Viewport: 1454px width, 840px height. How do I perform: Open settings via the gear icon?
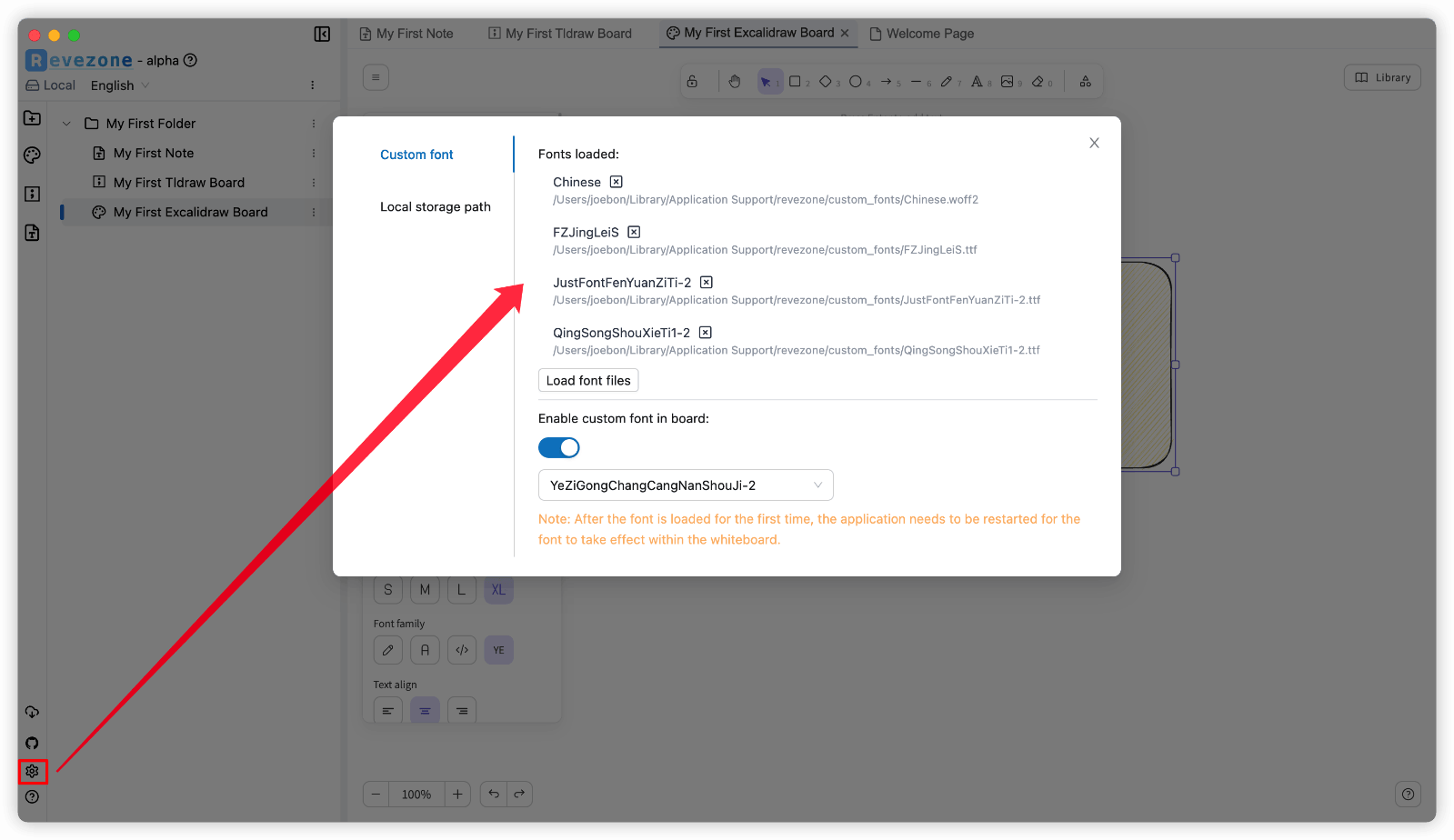tap(32, 771)
